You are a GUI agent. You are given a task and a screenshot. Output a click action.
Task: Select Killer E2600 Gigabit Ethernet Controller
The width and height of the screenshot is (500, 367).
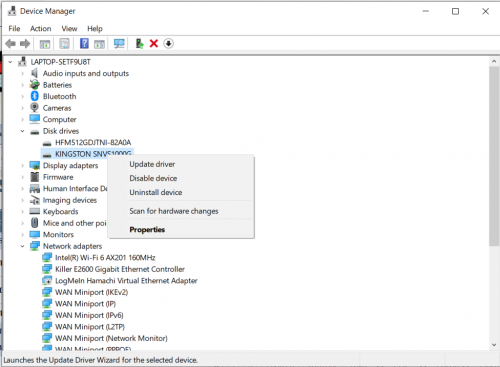120,269
